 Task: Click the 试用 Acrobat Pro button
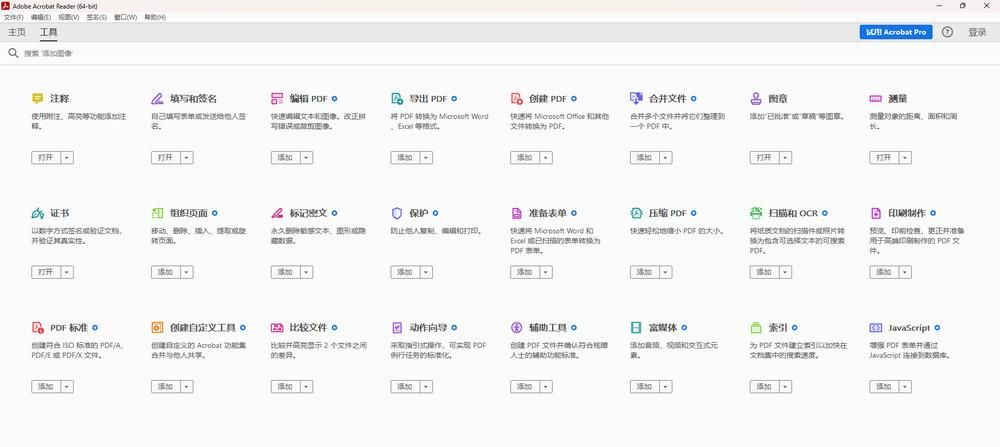click(895, 32)
